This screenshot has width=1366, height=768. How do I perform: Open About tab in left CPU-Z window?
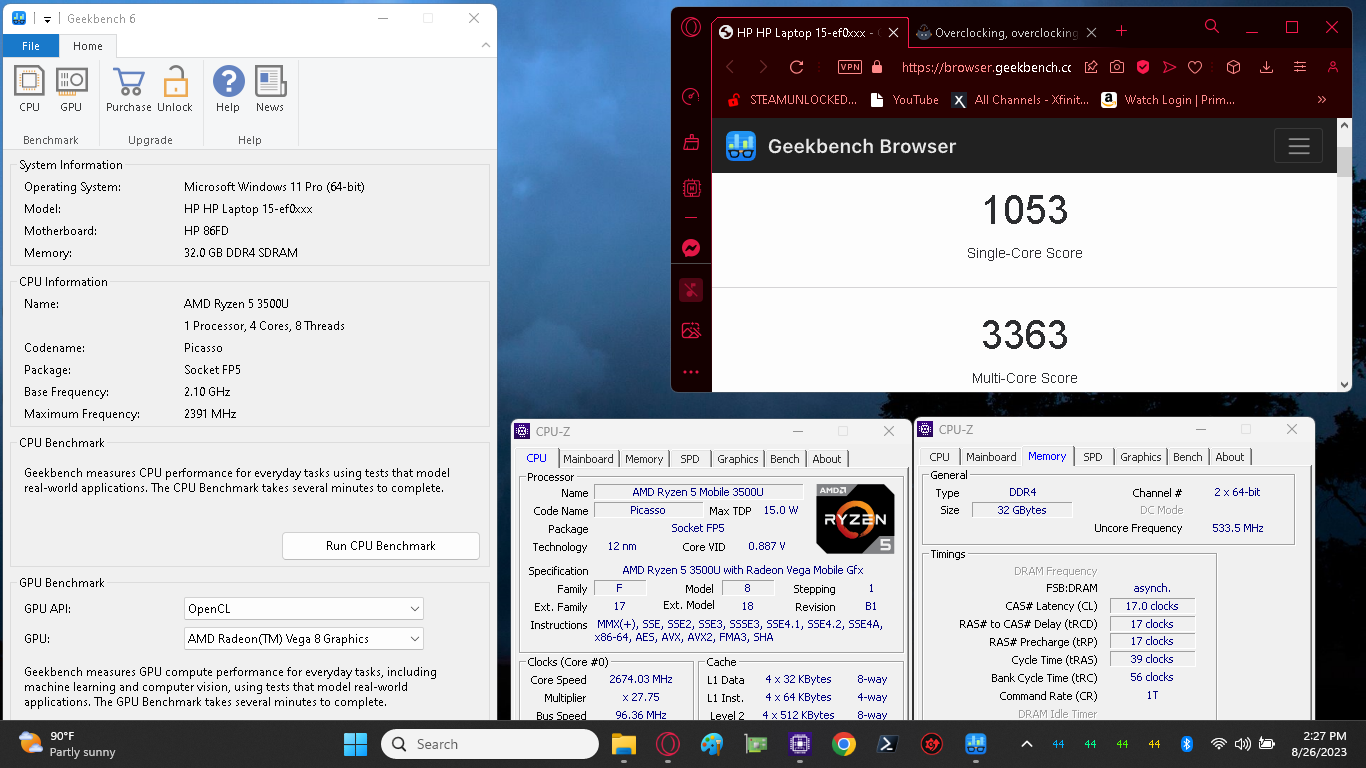827,459
